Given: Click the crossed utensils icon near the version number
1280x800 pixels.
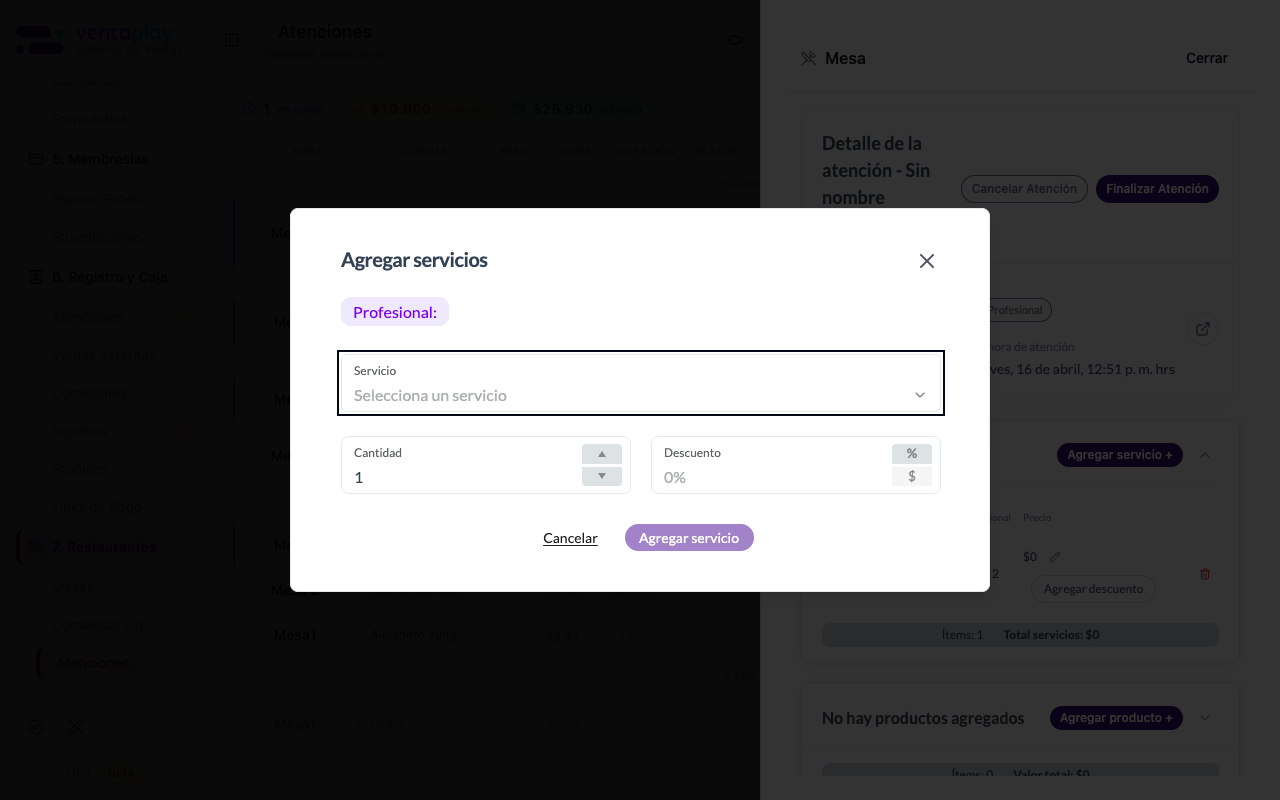Looking at the screenshot, I should pyautogui.click(x=76, y=726).
